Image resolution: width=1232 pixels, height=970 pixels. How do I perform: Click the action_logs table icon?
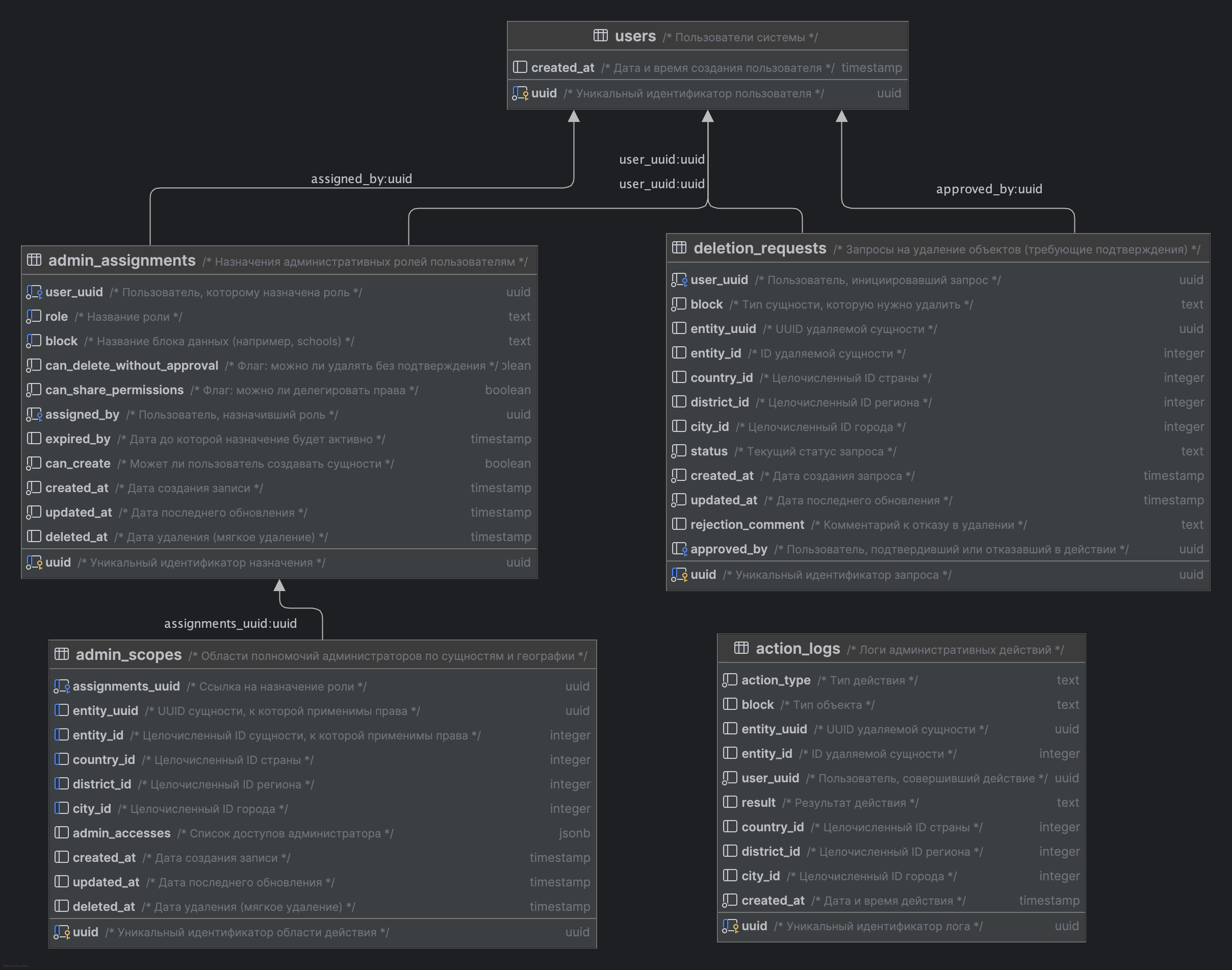(741, 648)
